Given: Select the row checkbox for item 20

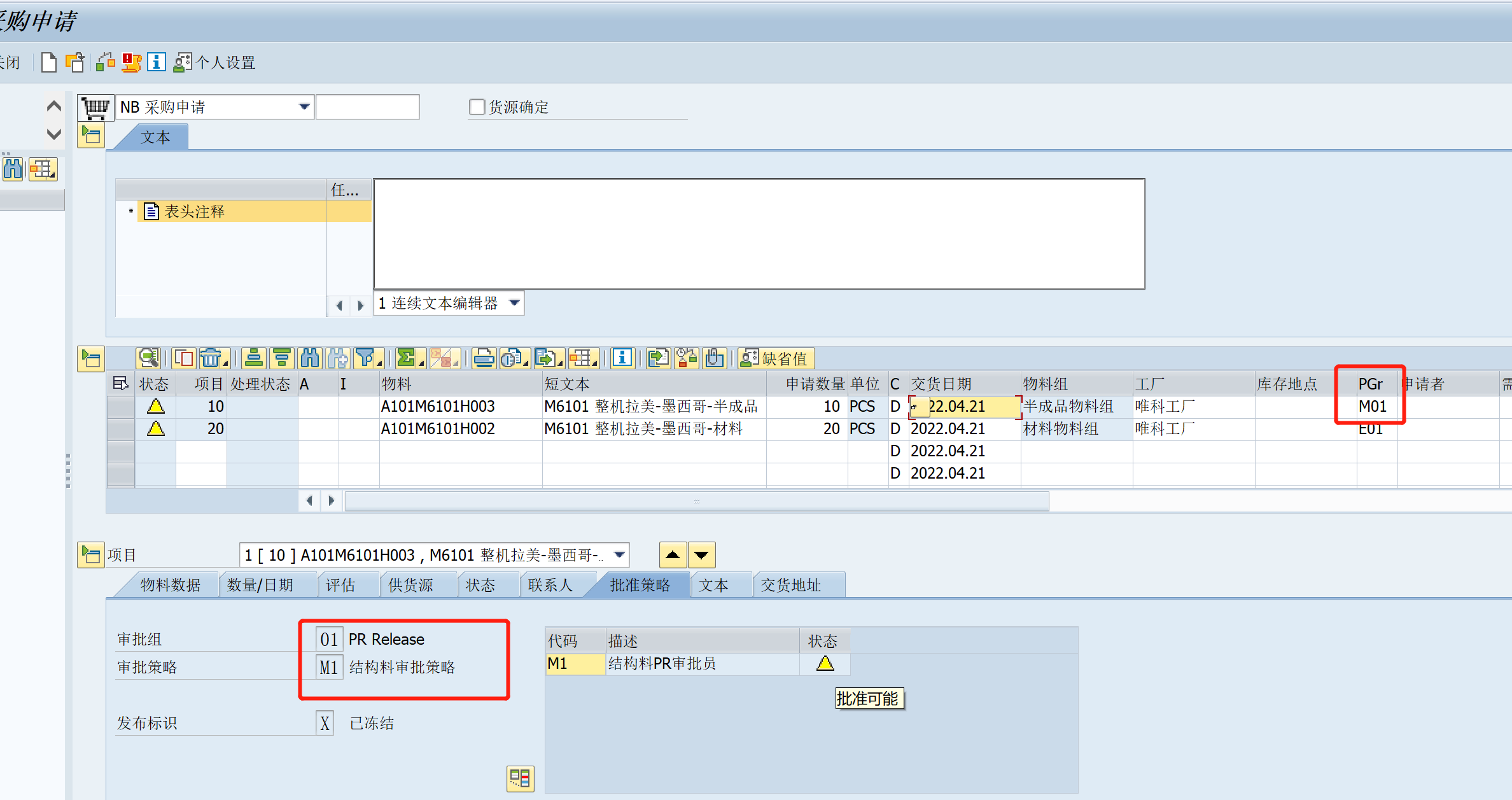Looking at the screenshot, I should [x=120, y=428].
